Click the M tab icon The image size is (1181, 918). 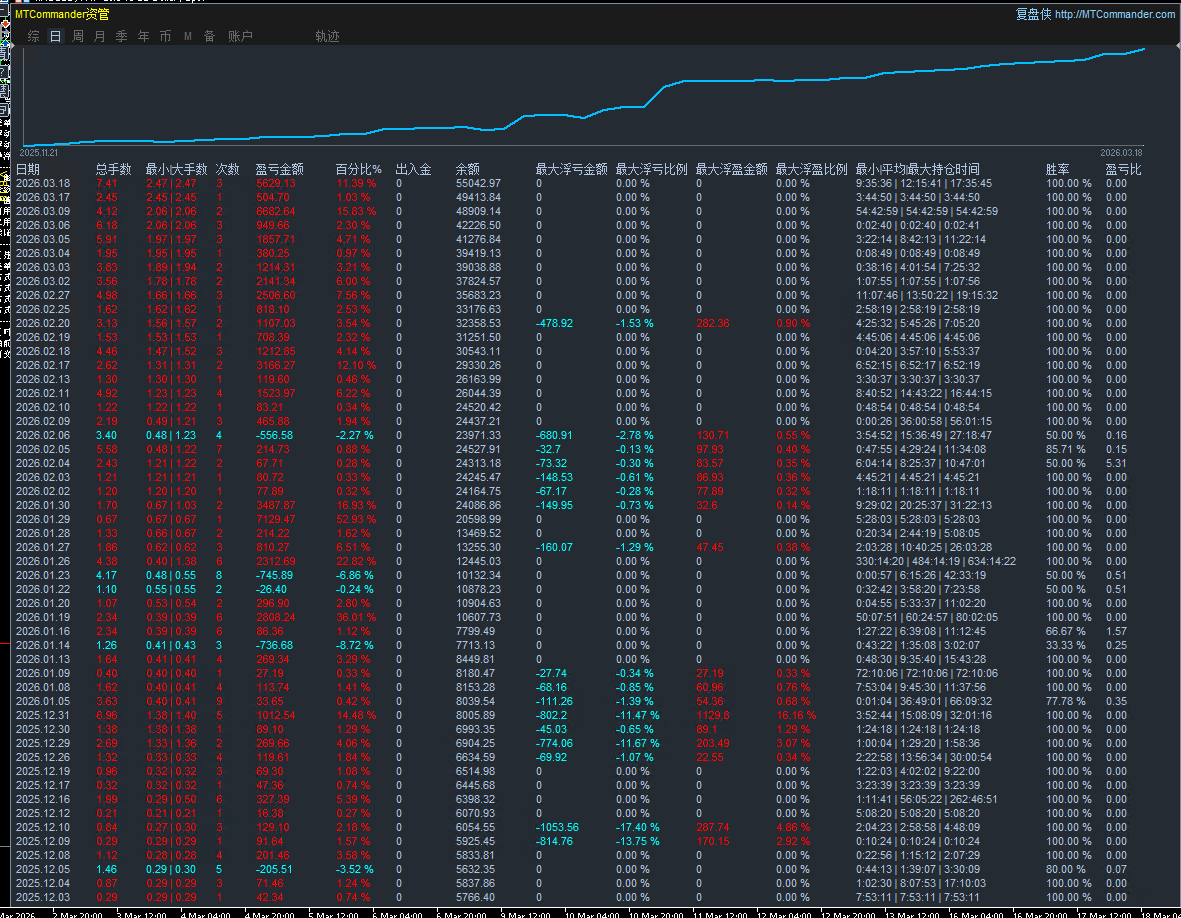pos(187,36)
